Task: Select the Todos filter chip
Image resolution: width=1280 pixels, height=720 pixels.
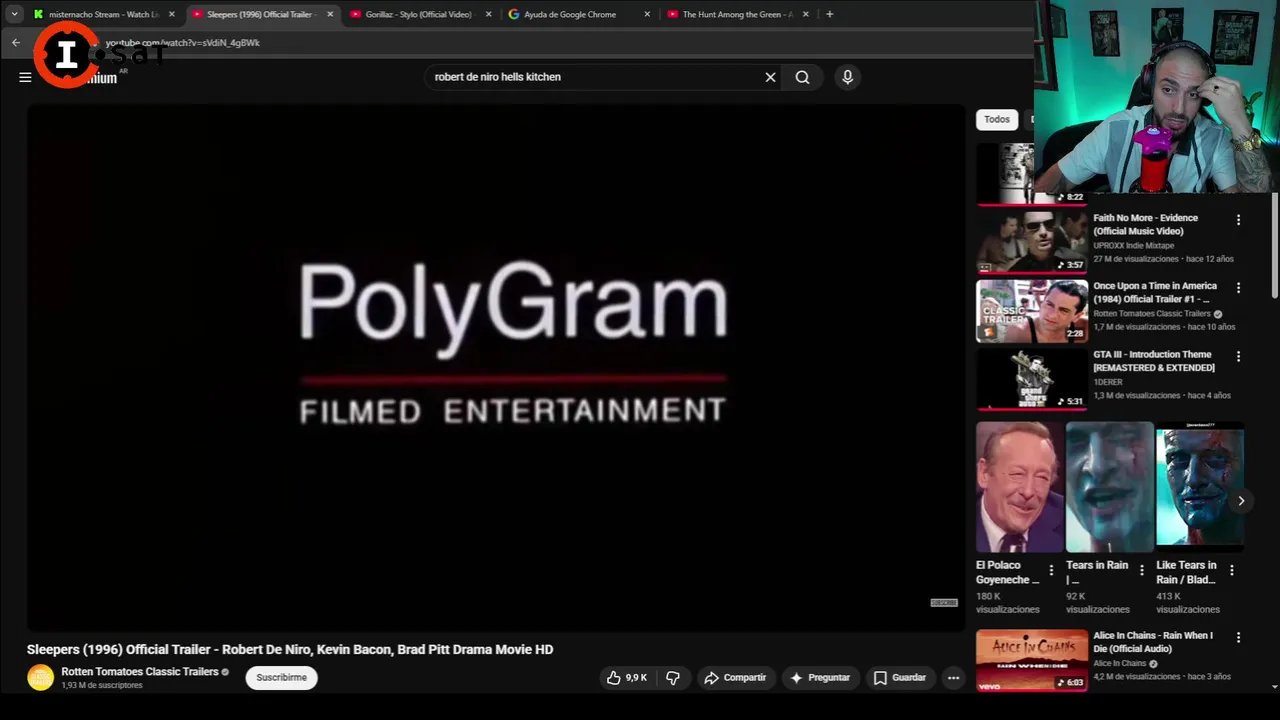Action: click(x=997, y=119)
